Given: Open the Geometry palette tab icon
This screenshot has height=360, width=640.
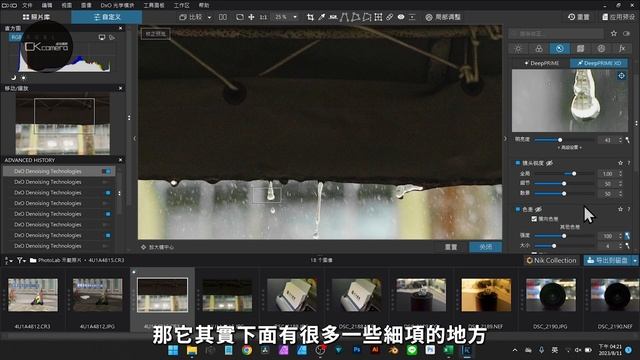Looking at the screenshot, I should (580, 49).
